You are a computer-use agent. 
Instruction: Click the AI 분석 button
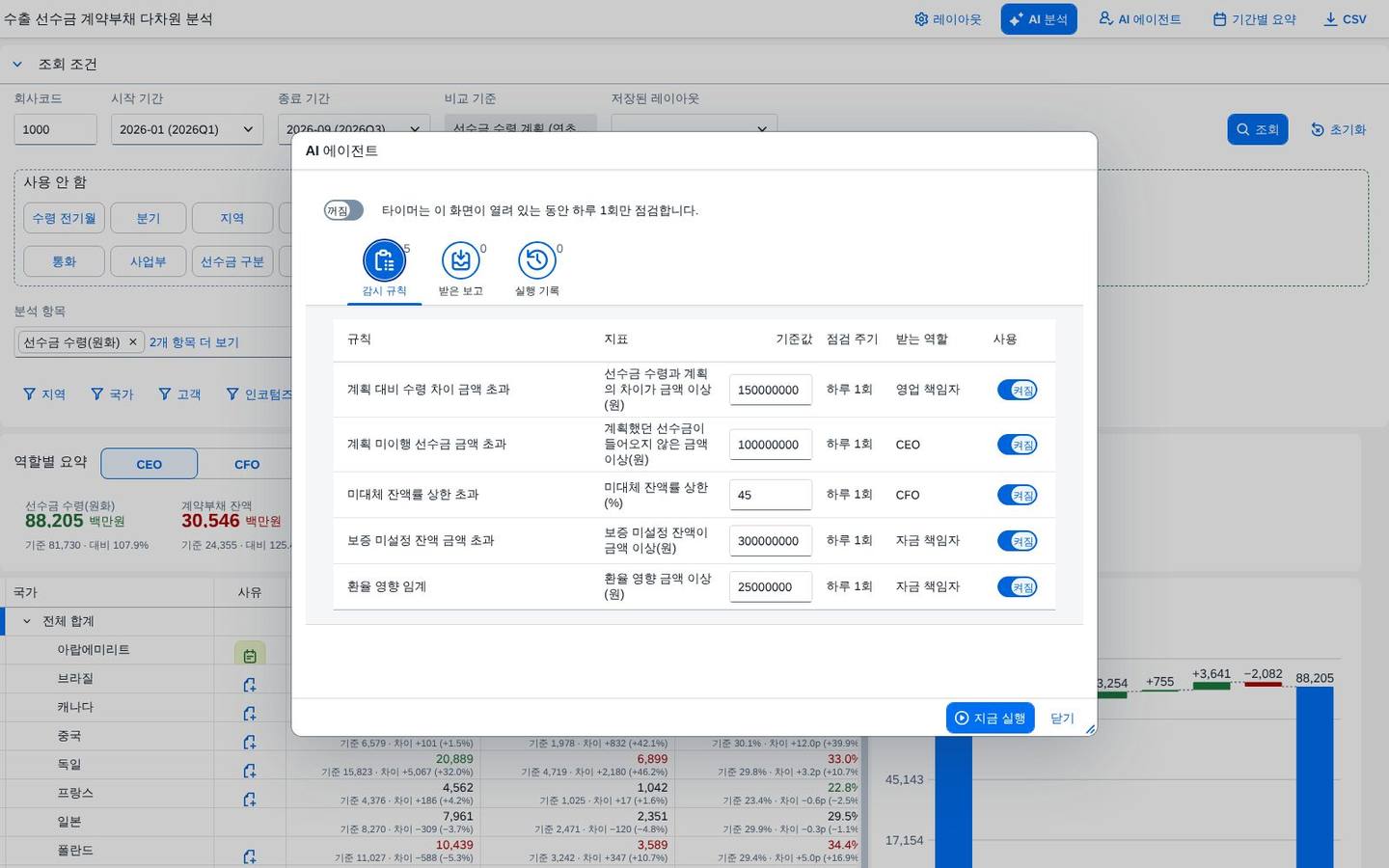(x=1038, y=19)
